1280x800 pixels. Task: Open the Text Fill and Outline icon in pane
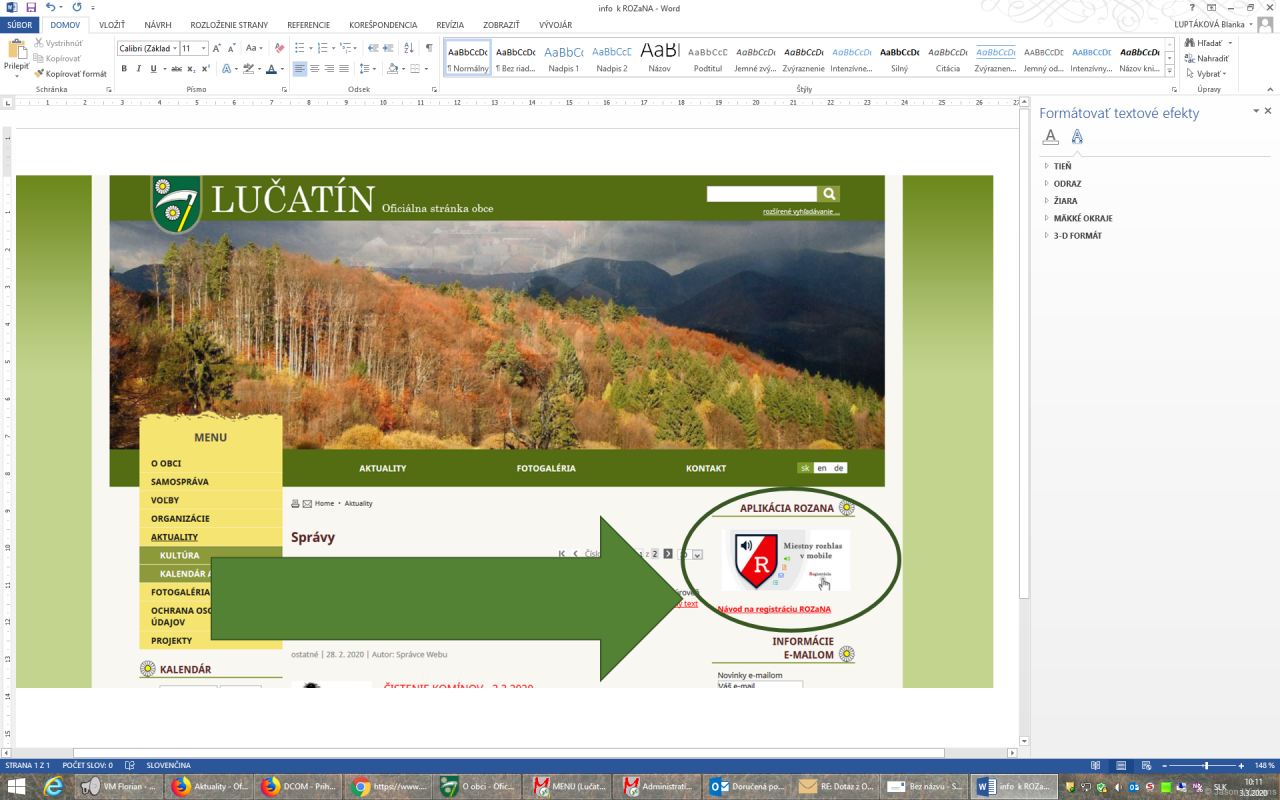tap(1050, 137)
